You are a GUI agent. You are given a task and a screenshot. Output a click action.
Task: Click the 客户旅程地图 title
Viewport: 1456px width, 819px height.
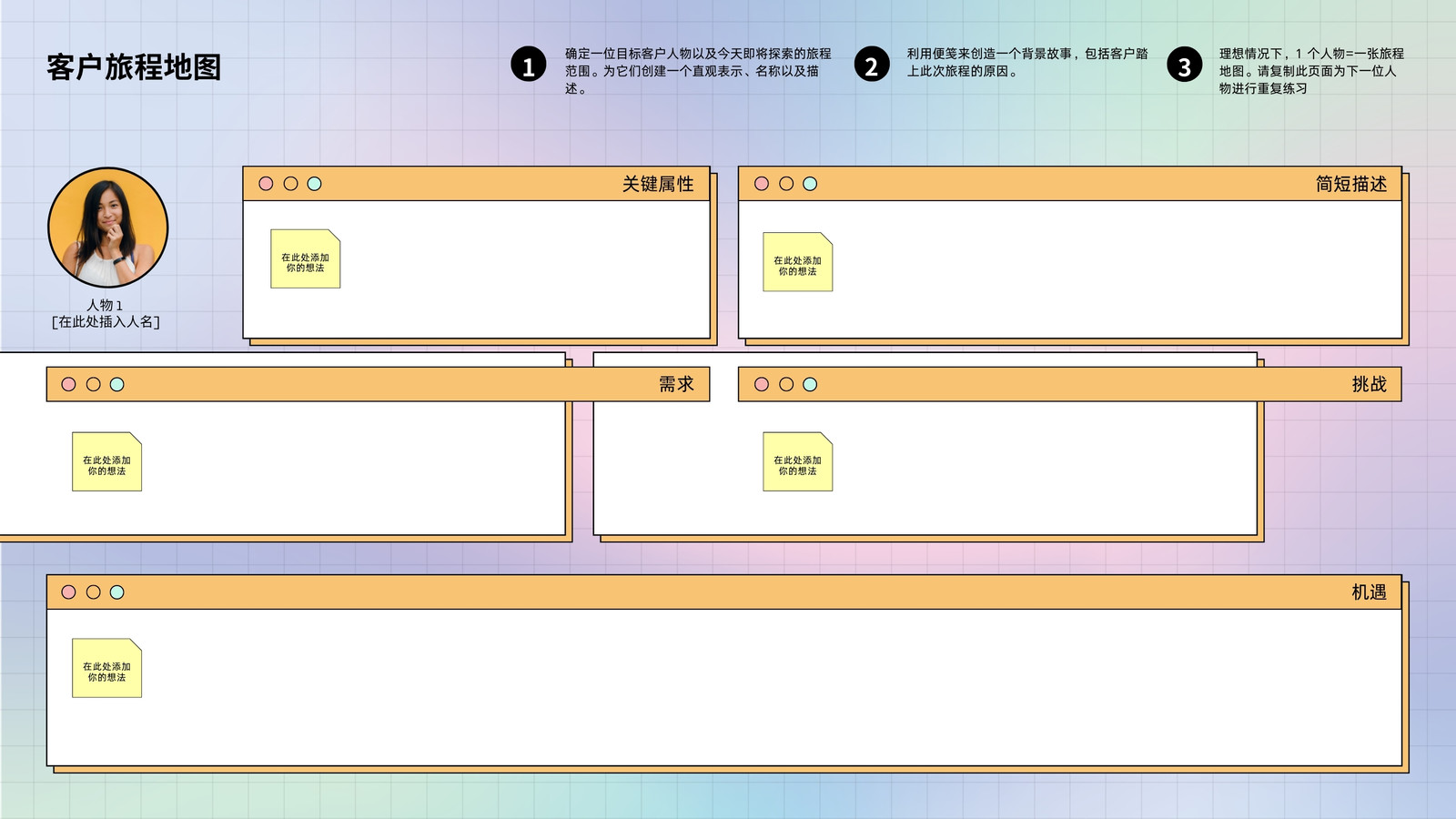point(134,67)
